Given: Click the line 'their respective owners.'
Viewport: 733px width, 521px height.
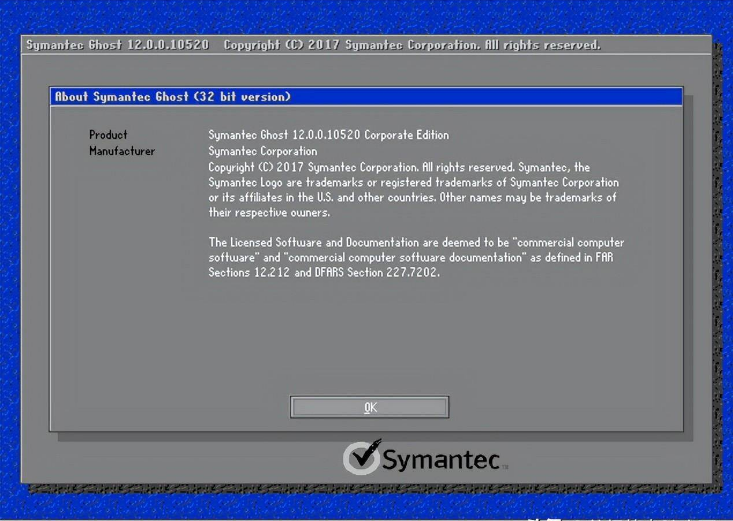Looking at the screenshot, I should (x=269, y=212).
